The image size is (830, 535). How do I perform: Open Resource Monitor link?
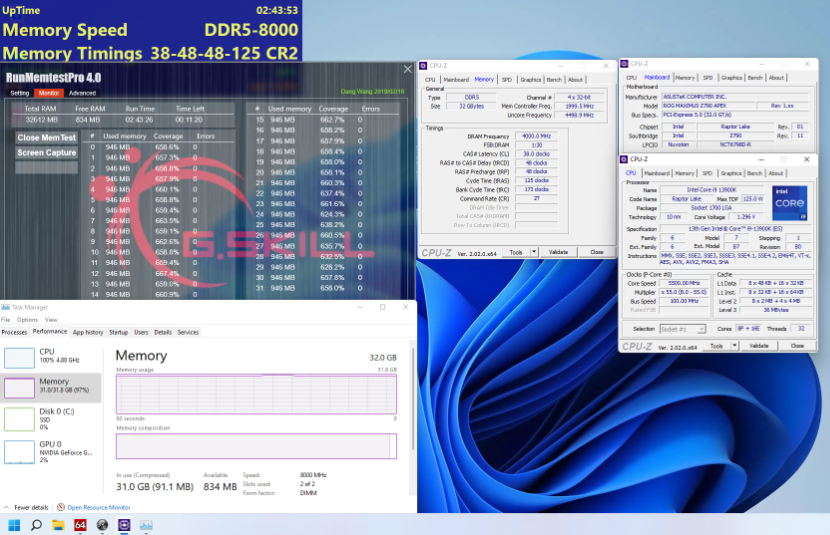pyautogui.click(x=98, y=507)
